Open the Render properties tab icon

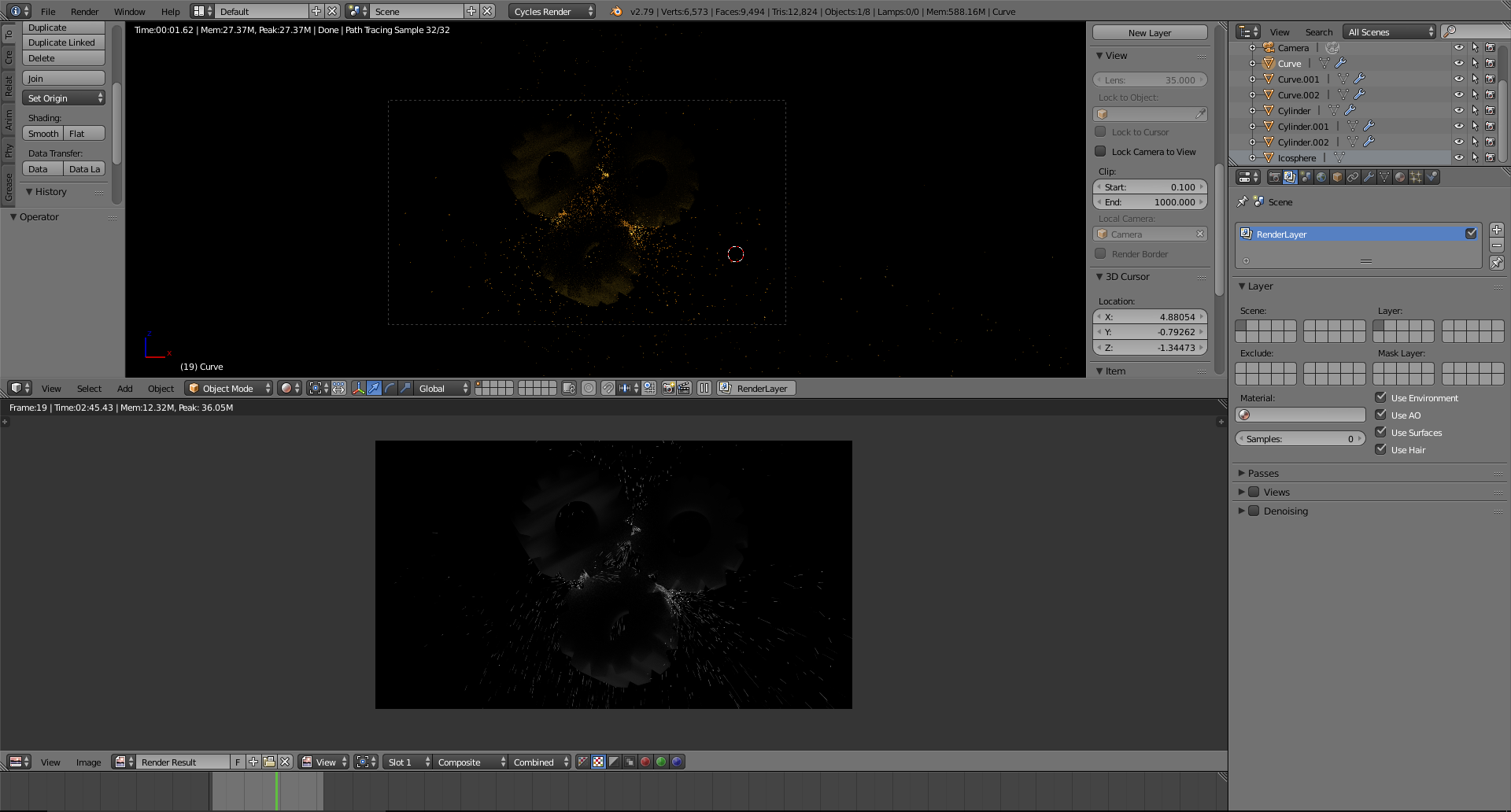[1274, 177]
